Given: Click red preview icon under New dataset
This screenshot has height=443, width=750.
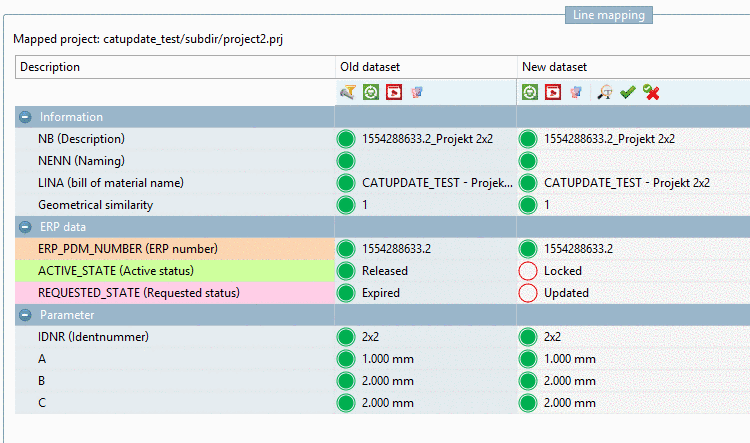Looking at the screenshot, I should 552,92.
